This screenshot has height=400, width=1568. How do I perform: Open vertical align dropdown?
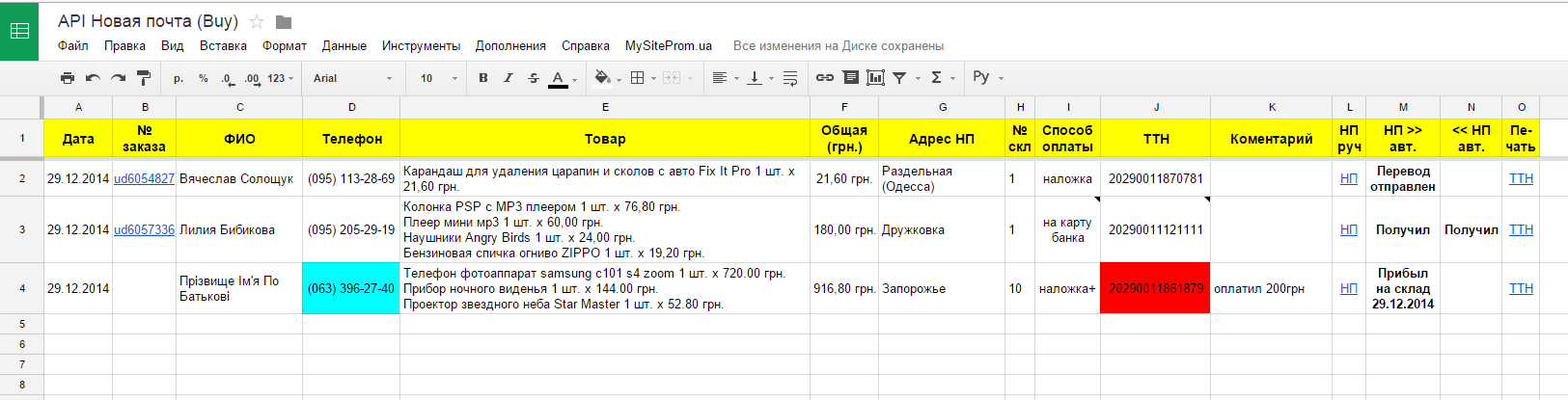coord(760,78)
